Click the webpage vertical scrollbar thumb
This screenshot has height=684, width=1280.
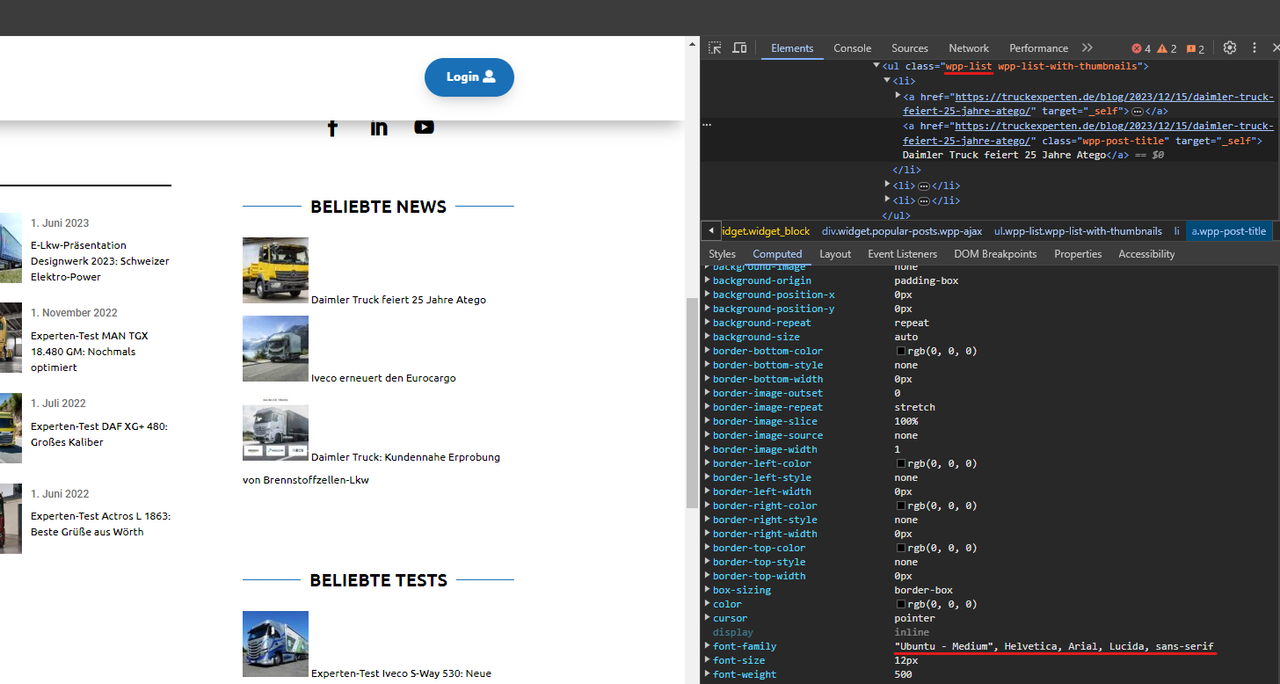click(692, 403)
